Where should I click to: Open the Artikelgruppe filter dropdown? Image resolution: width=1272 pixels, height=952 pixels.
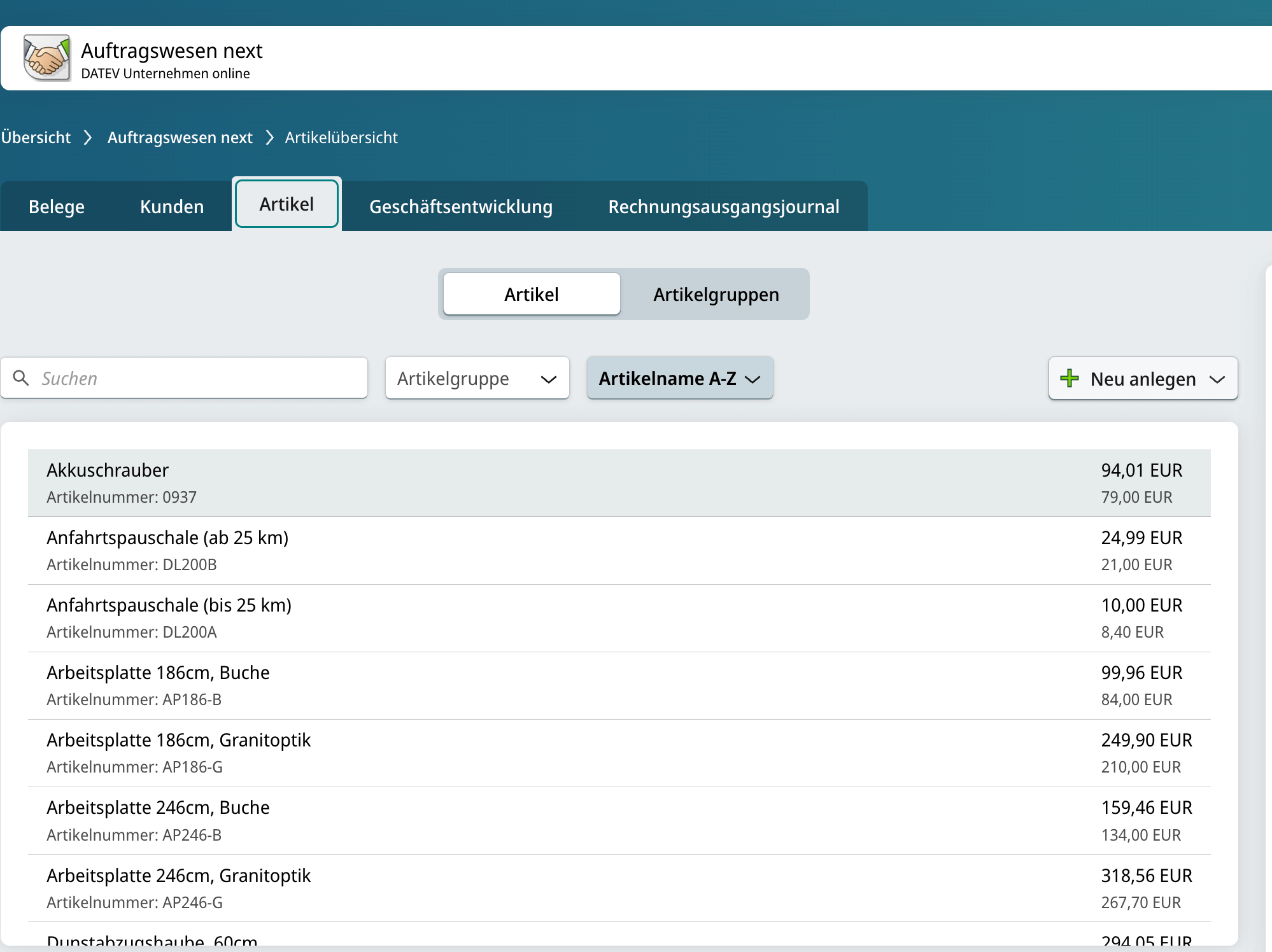pyautogui.click(x=477, y=379)
